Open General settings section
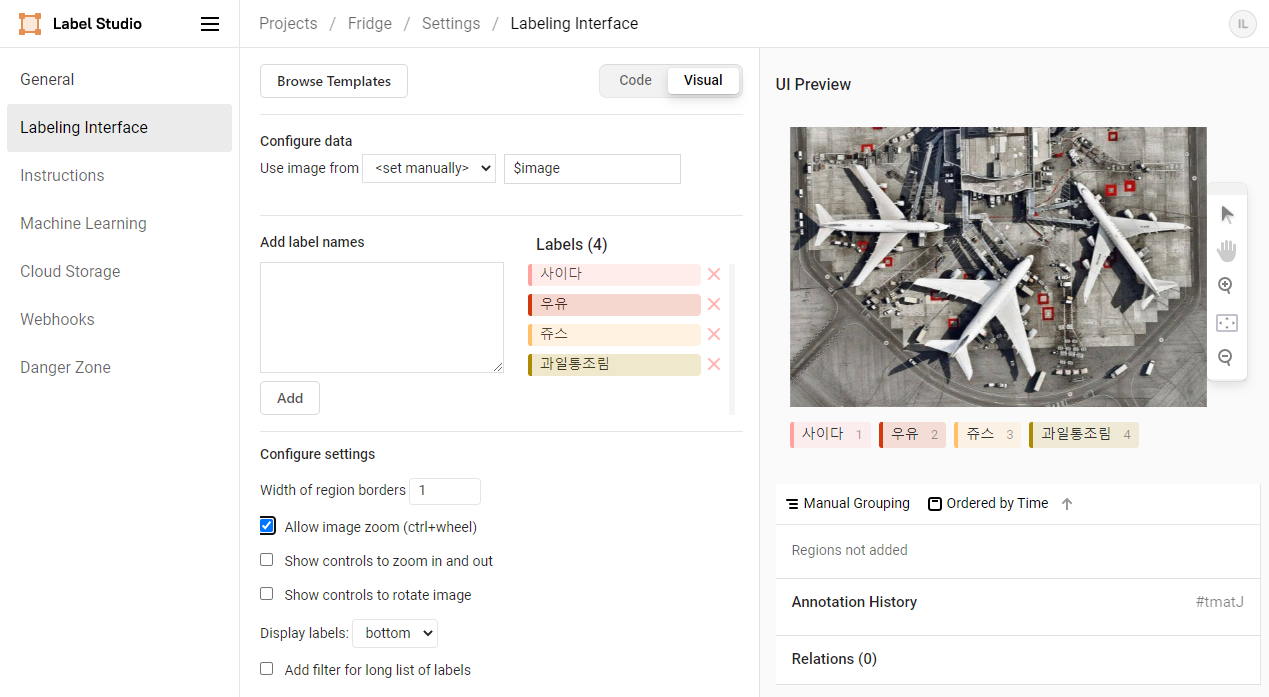Image resolution: width=1269 pixels, height=697 pixels. (x=119, y=80)
